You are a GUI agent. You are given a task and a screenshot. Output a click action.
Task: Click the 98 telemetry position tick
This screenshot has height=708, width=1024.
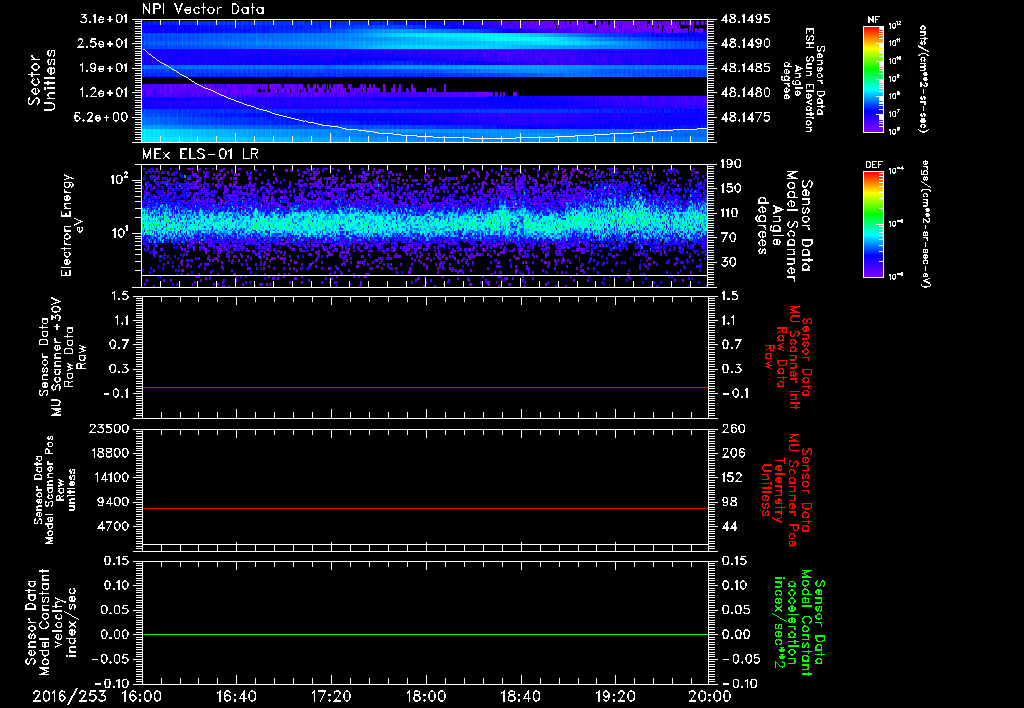tap(729, 502)
